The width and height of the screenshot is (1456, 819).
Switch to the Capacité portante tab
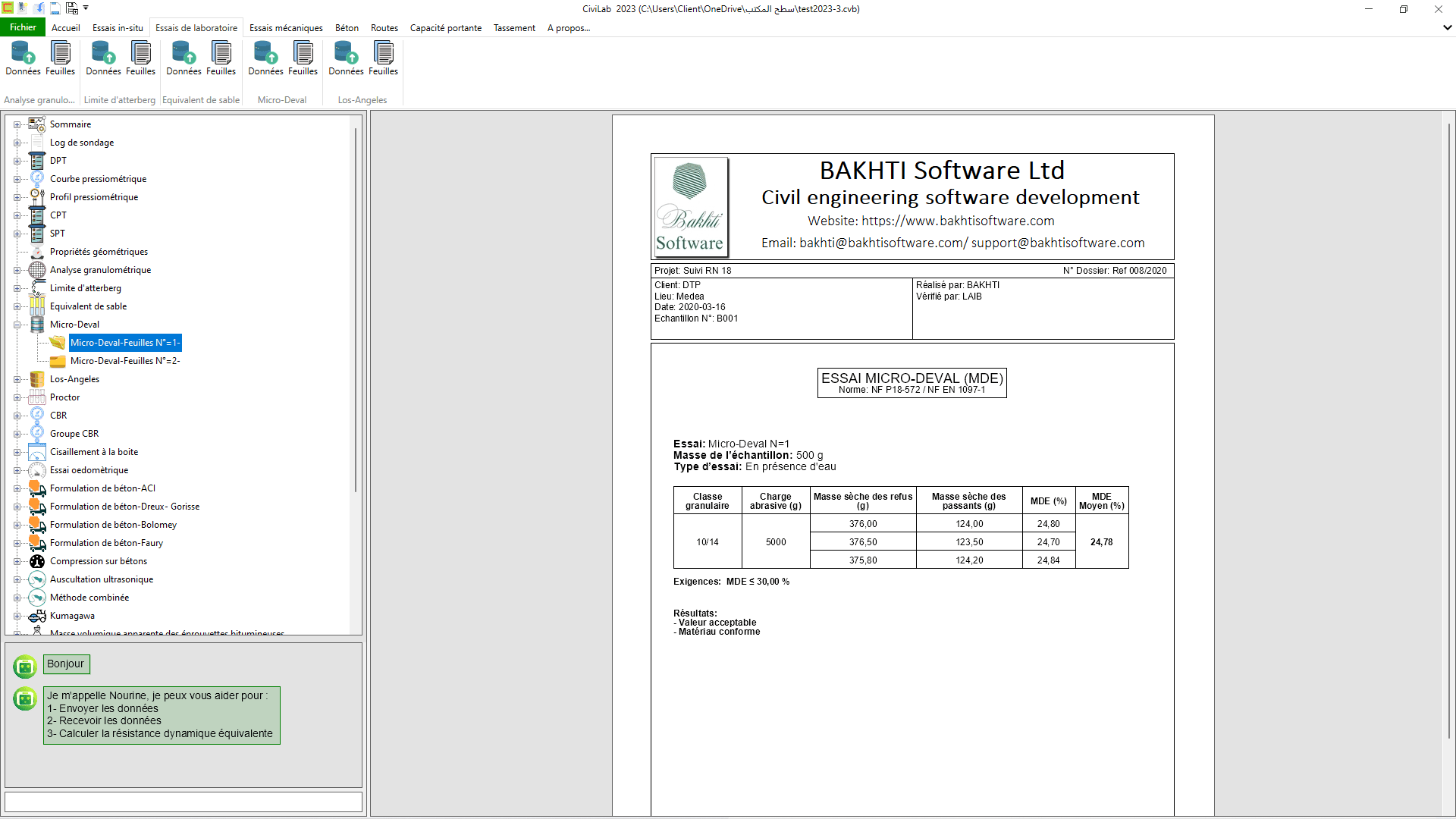point(446,28)
